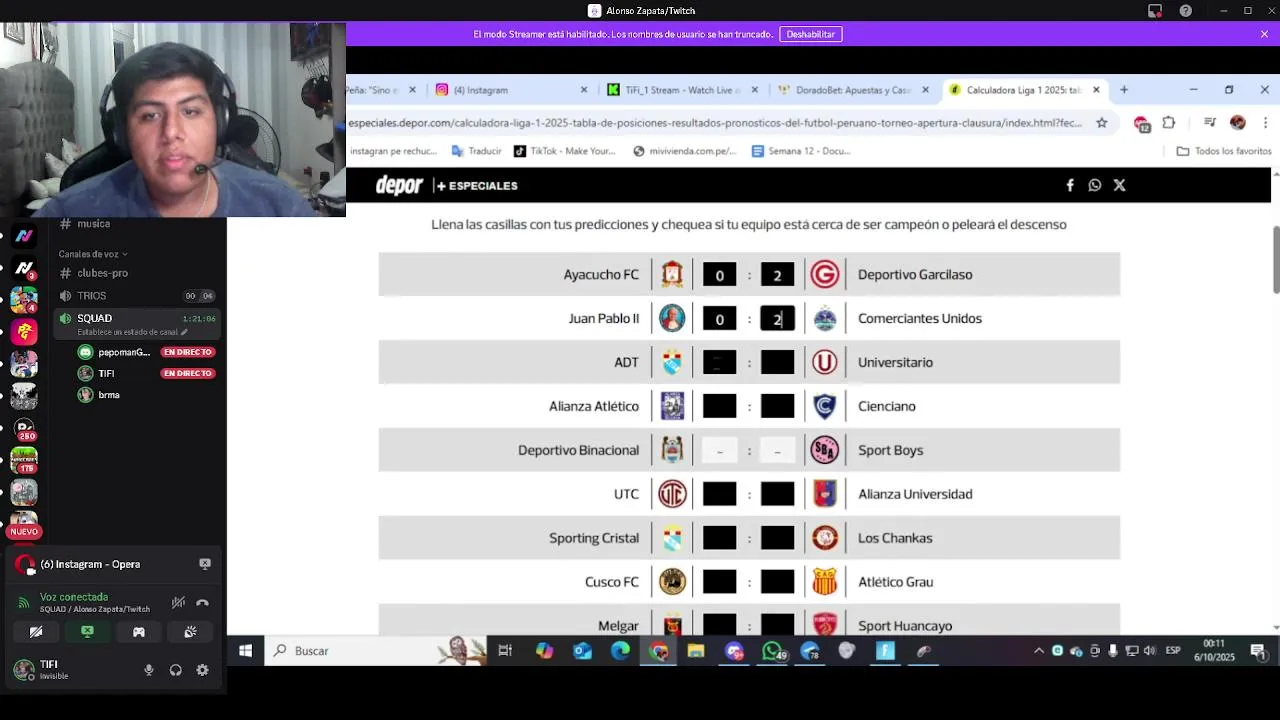Click the NUEVO server badge
Image resolution: width=1280 pixels, height=720 pixels.
(24, 532)
